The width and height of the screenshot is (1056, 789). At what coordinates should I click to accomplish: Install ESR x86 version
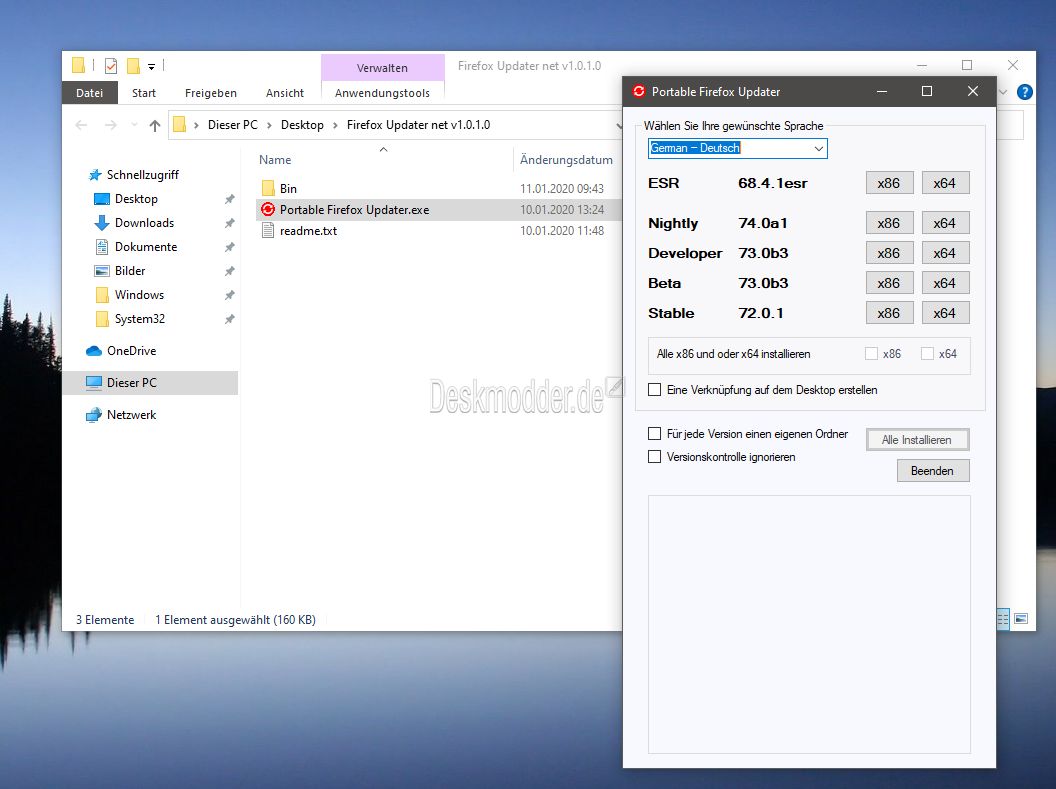click(x=889, y=183)
